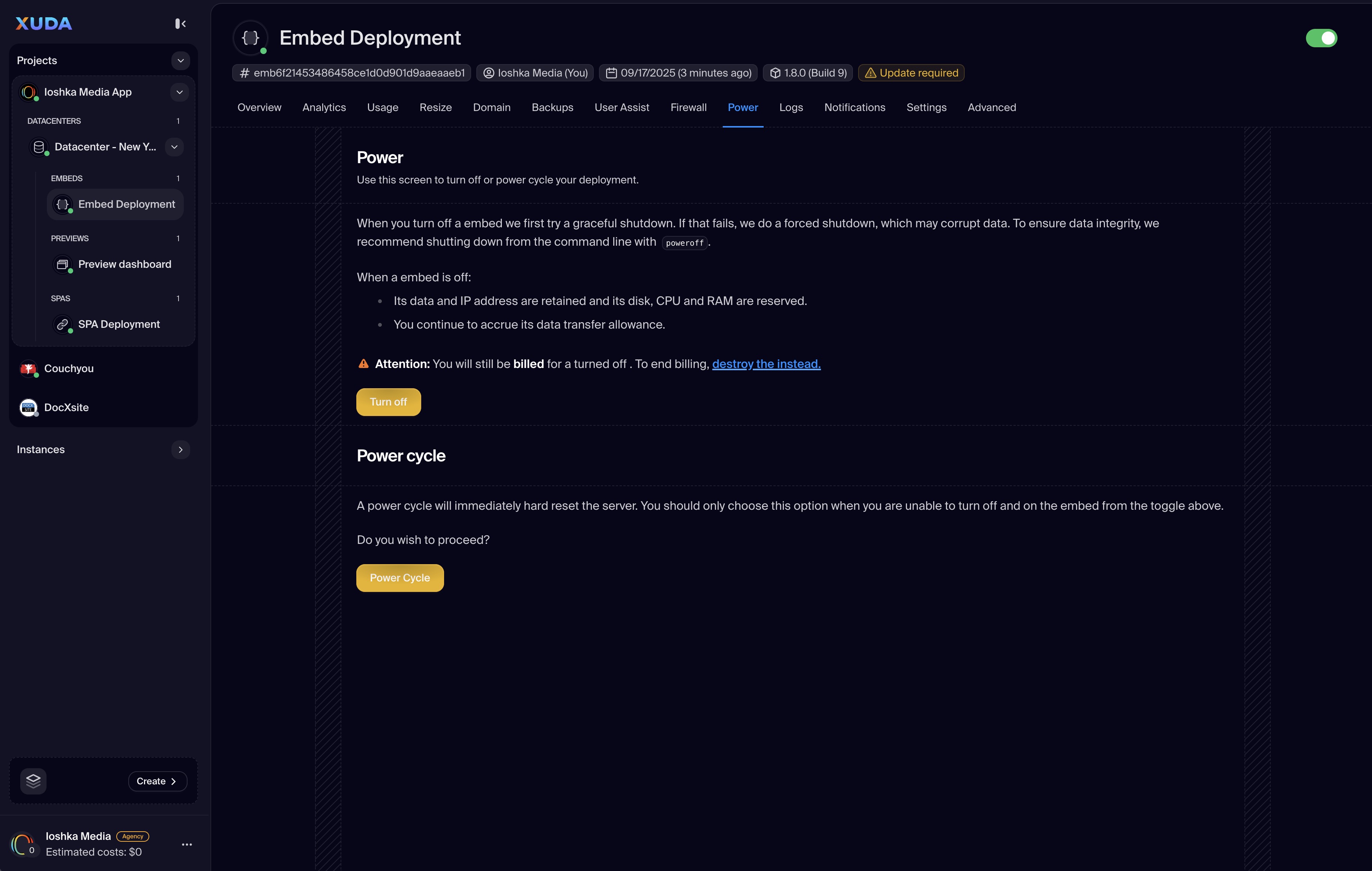Expand the Instances section
1372x871 pixels.
(181, 449)
